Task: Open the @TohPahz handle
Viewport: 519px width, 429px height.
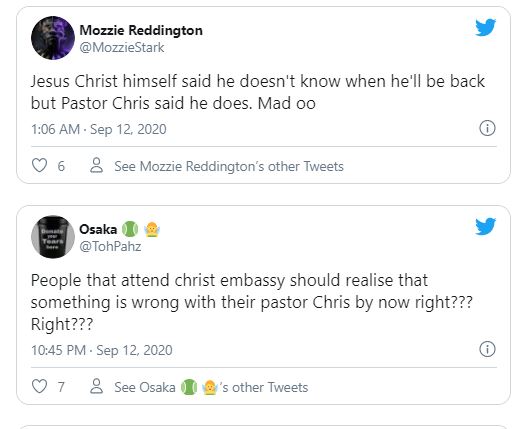Action: tap(110, 246)
